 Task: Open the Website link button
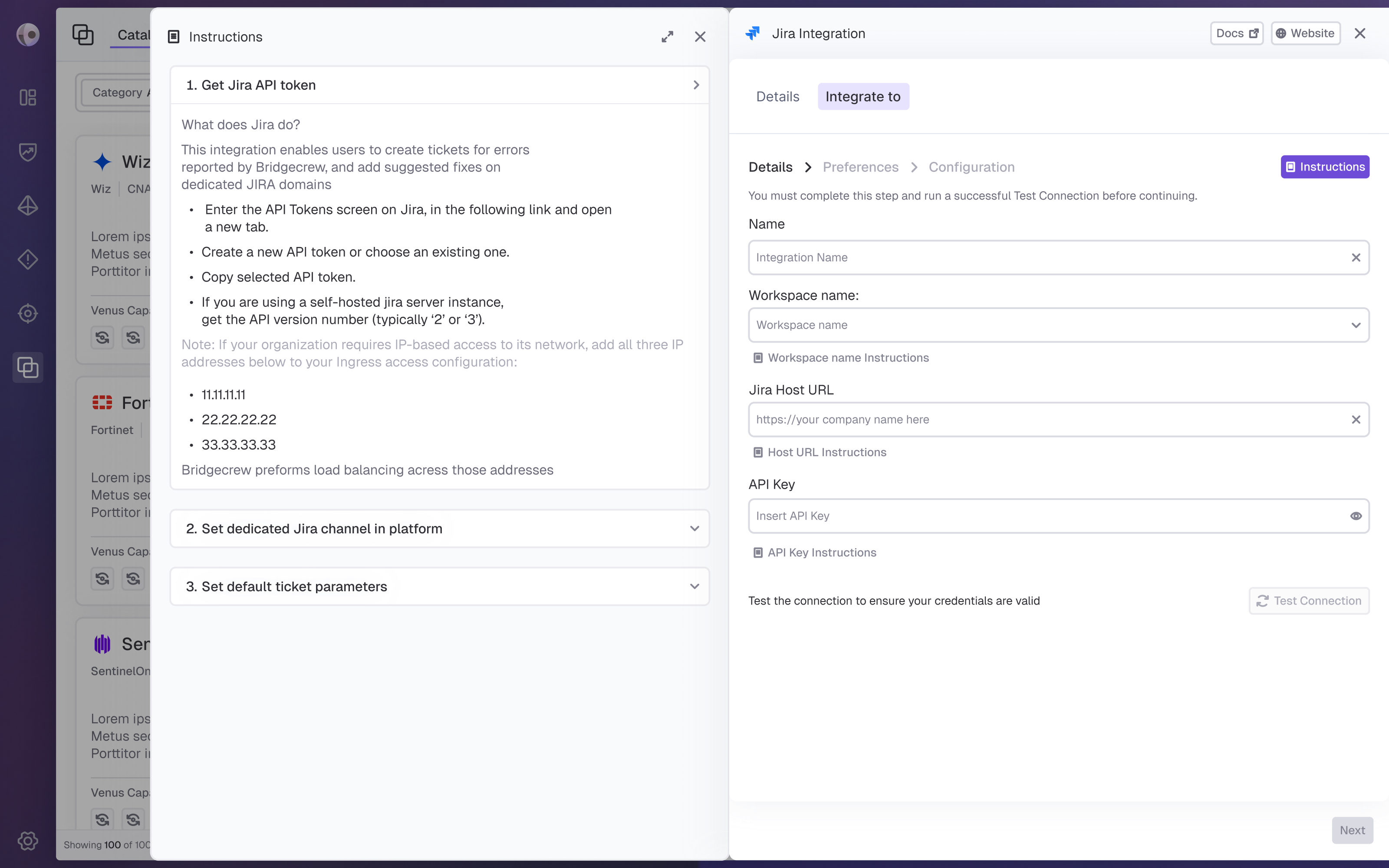coord(1306,33)
